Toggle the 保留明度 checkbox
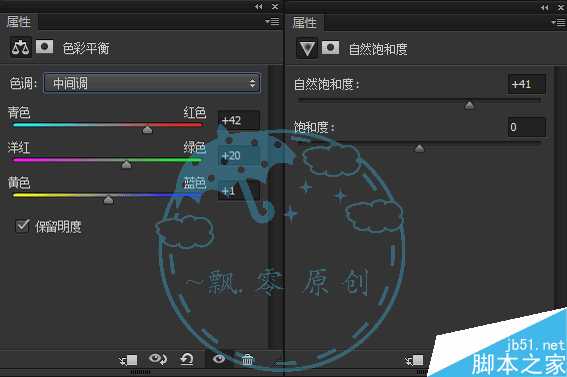 coord(22,226)
